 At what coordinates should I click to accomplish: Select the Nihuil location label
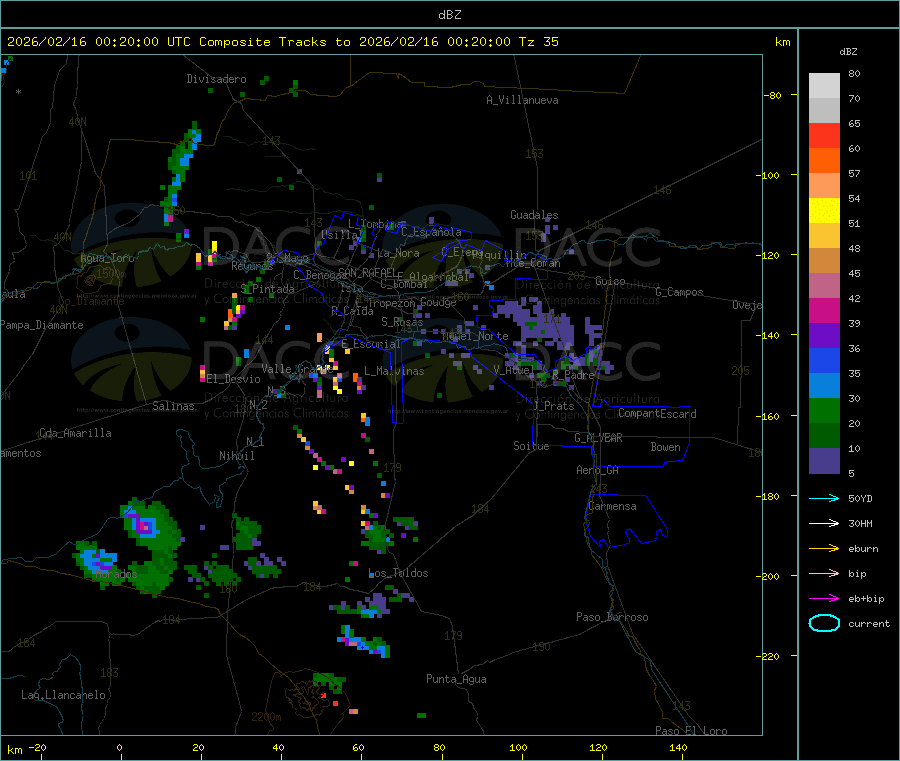(x=236, y=456)
